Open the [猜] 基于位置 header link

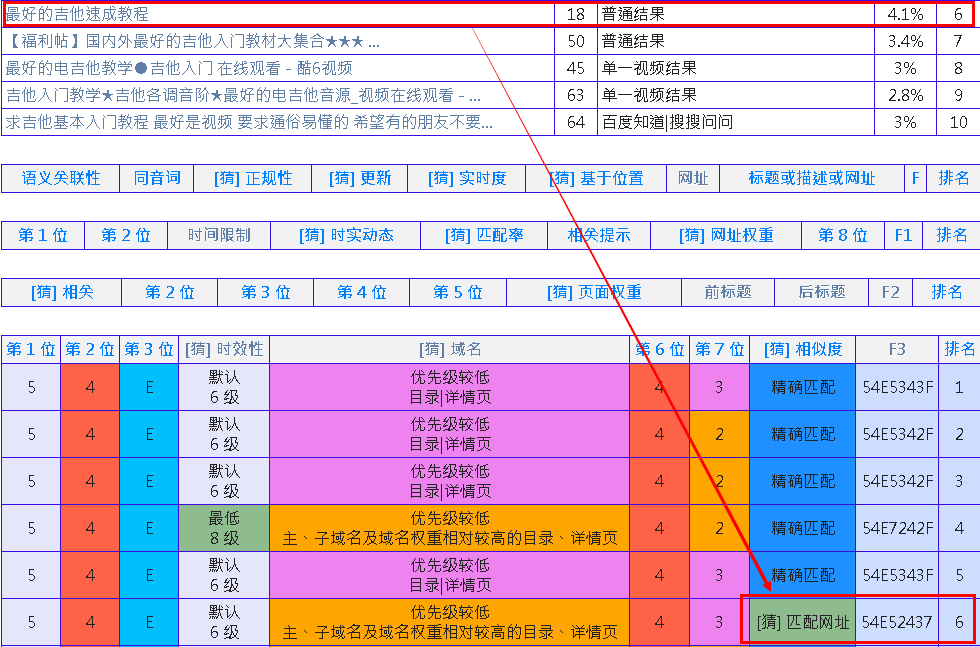596,178
